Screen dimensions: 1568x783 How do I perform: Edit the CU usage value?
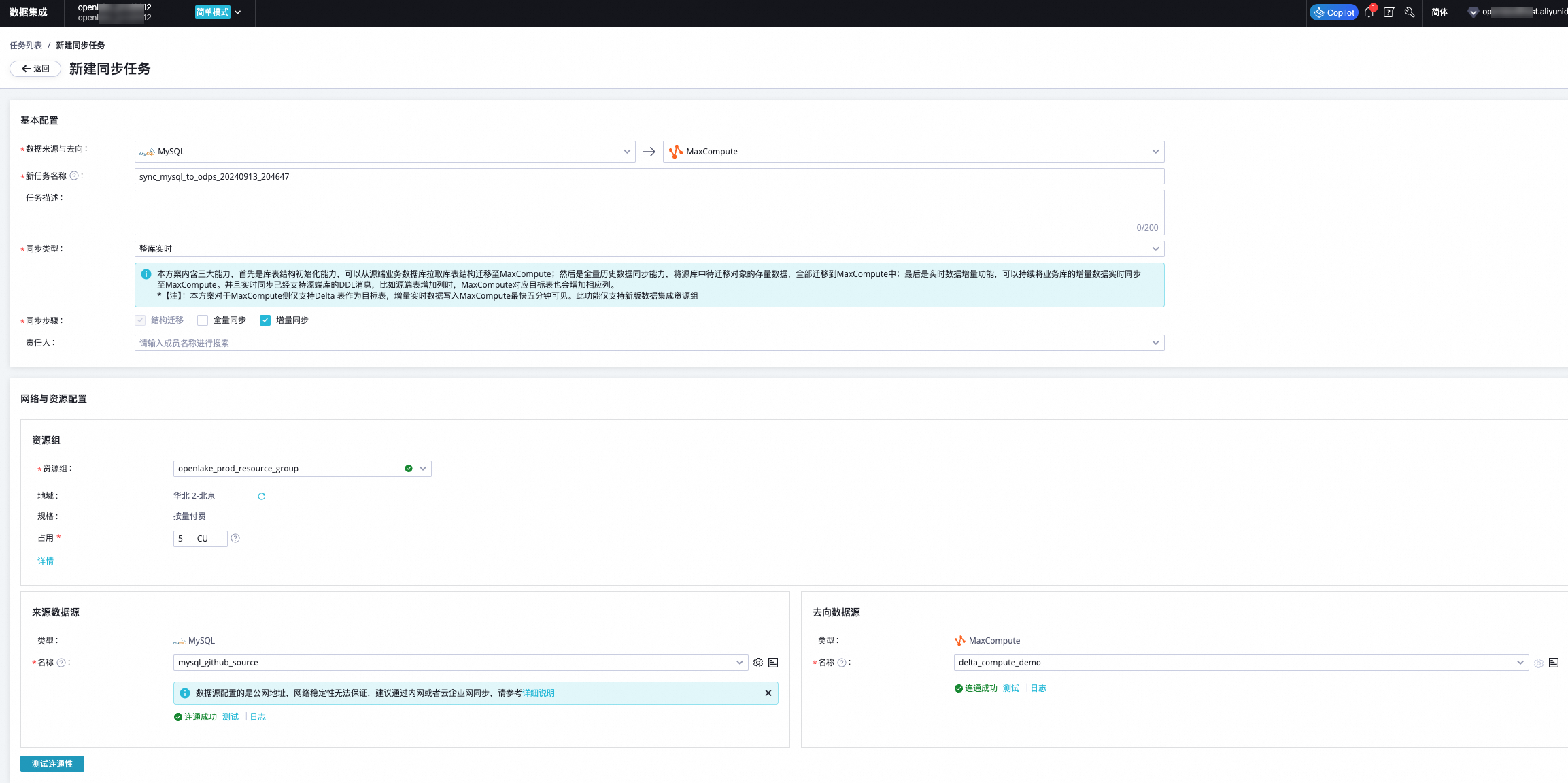coord(200,539)
